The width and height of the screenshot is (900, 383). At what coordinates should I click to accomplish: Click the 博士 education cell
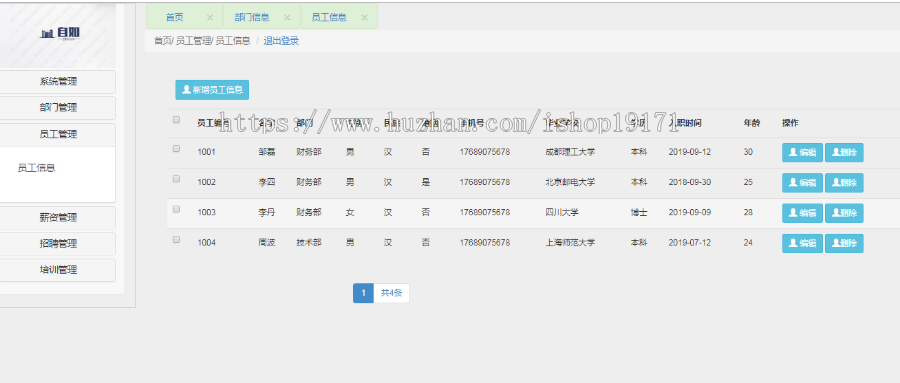click(x=639, y=212)
